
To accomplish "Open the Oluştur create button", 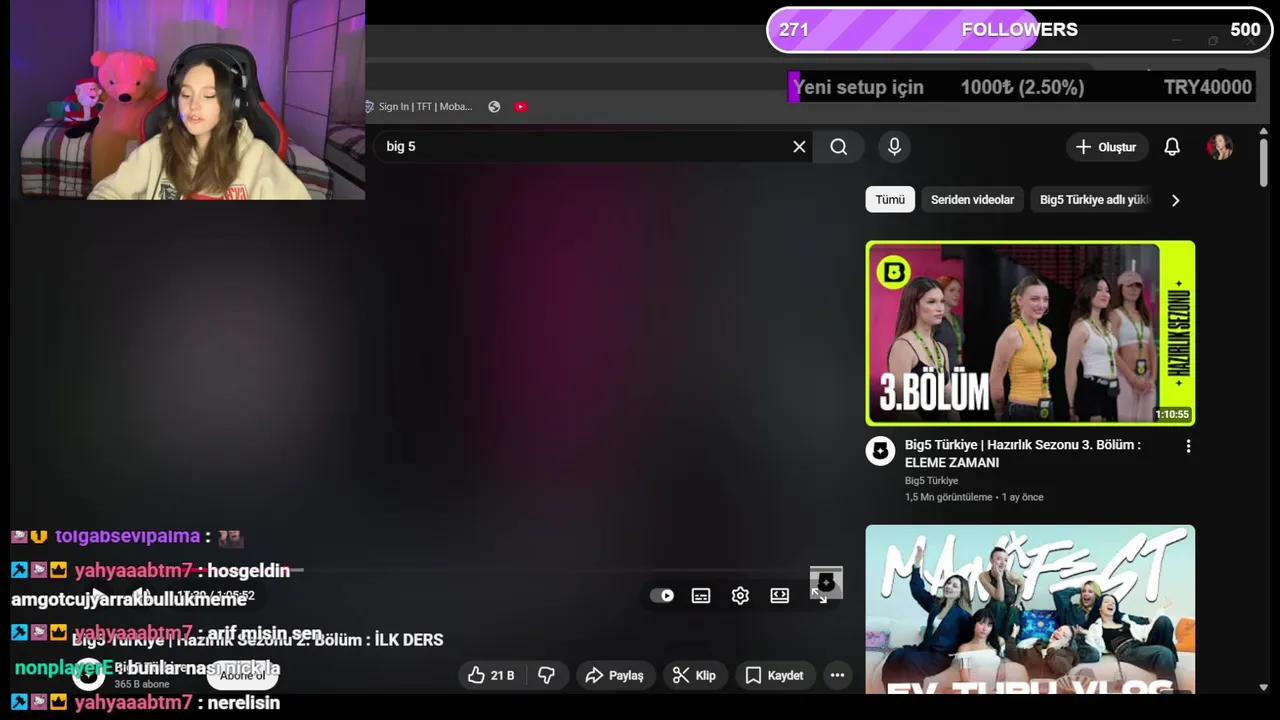I will tap(1106, 147).
